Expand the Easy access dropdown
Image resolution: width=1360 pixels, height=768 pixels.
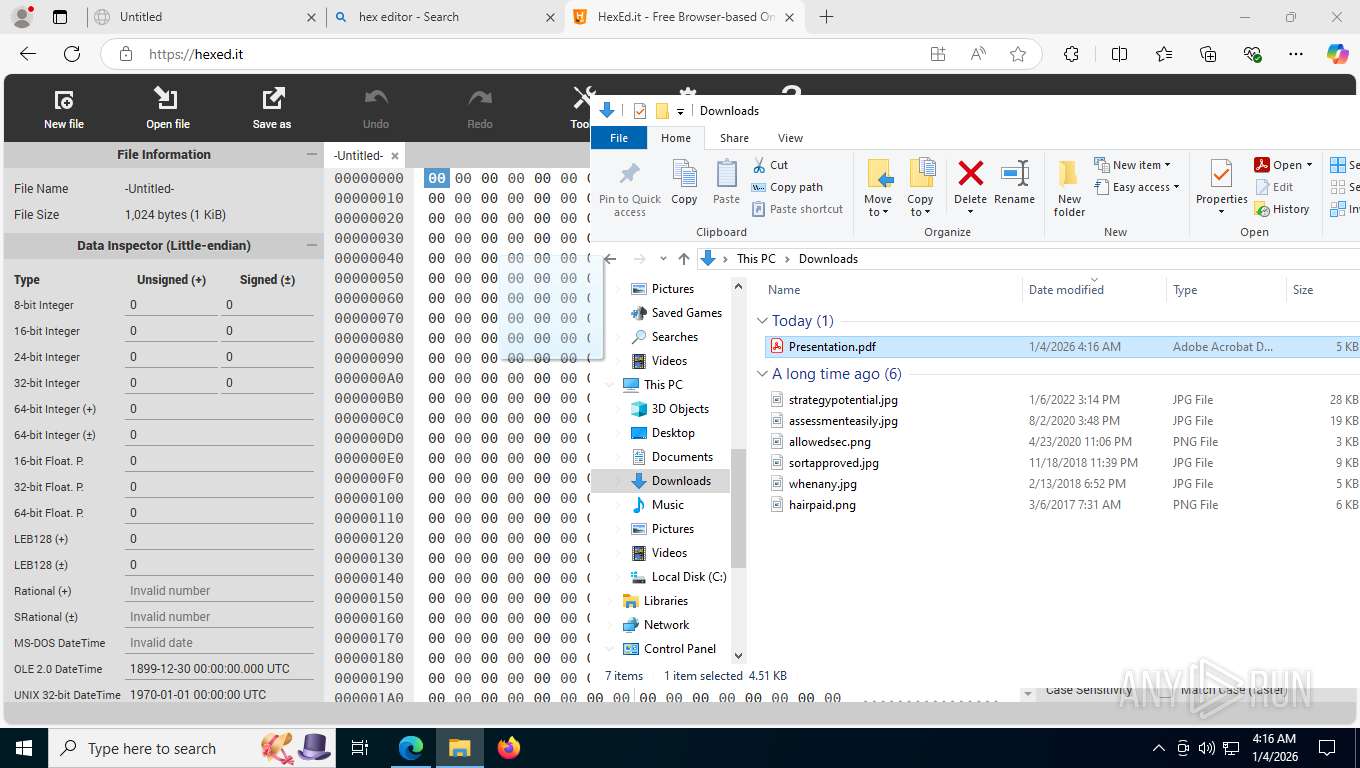[1176, 187]
